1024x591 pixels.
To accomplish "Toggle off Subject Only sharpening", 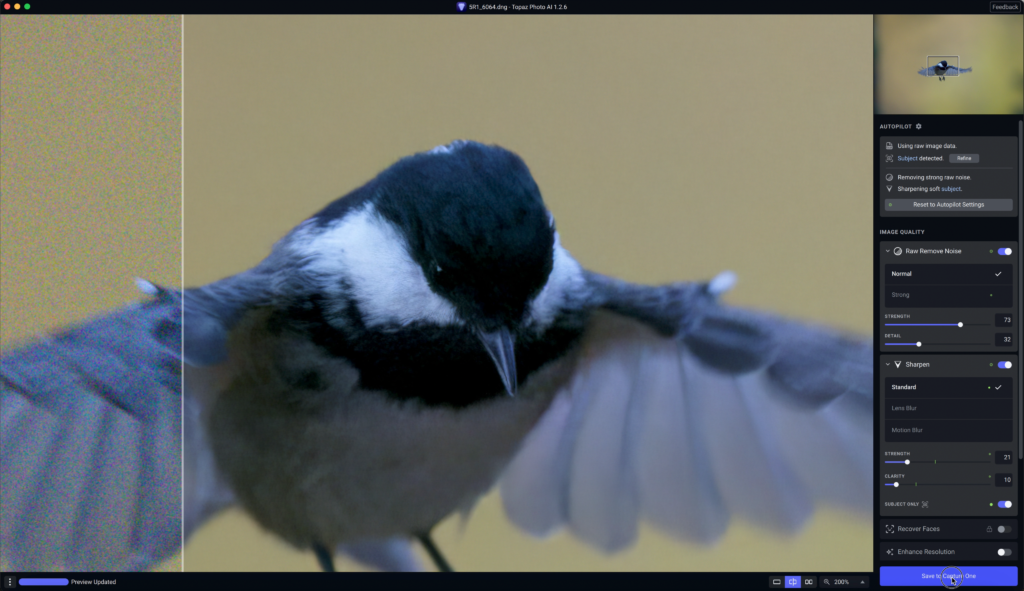I will (x=1004, y=504).
